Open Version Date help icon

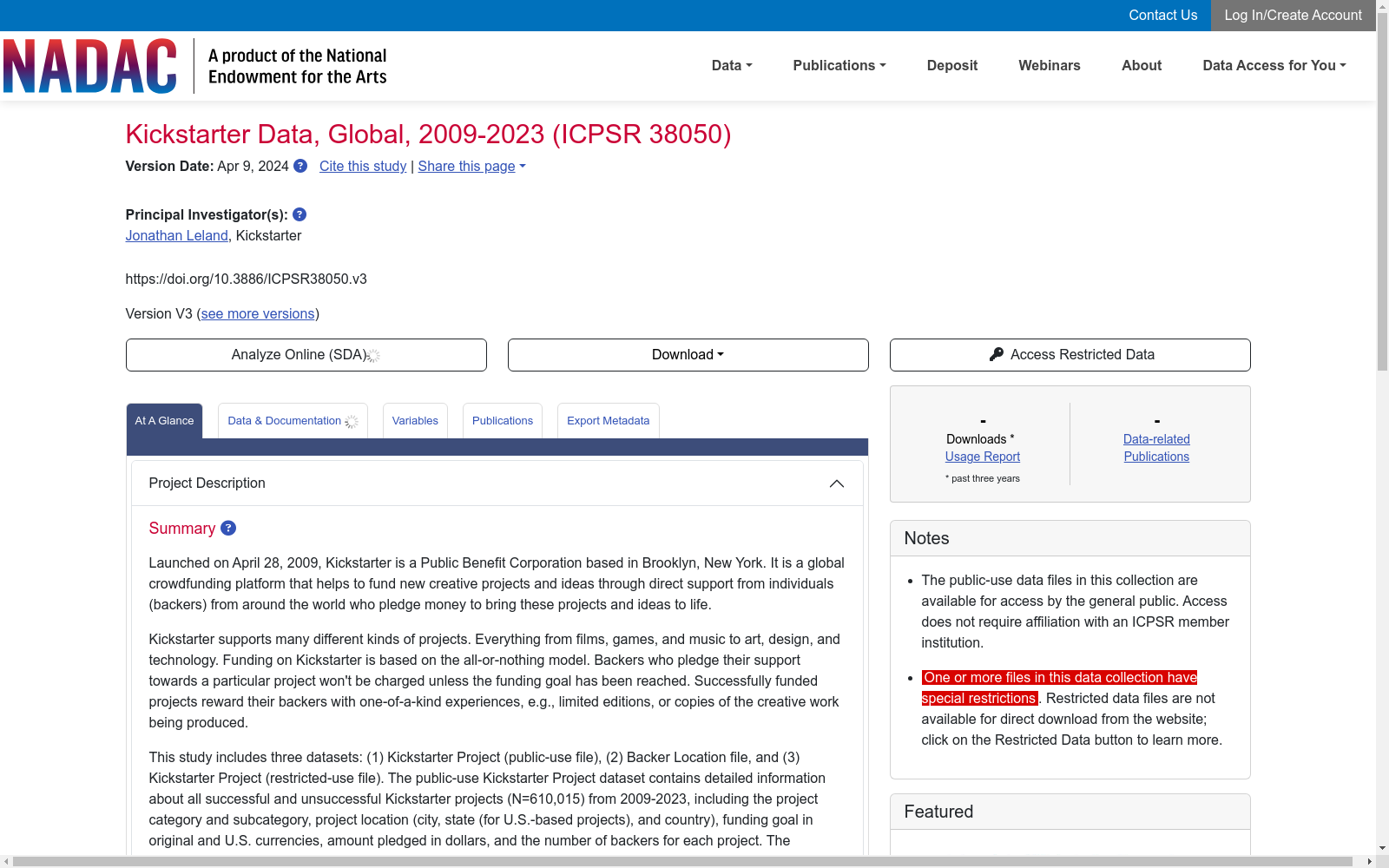point(300,166)
